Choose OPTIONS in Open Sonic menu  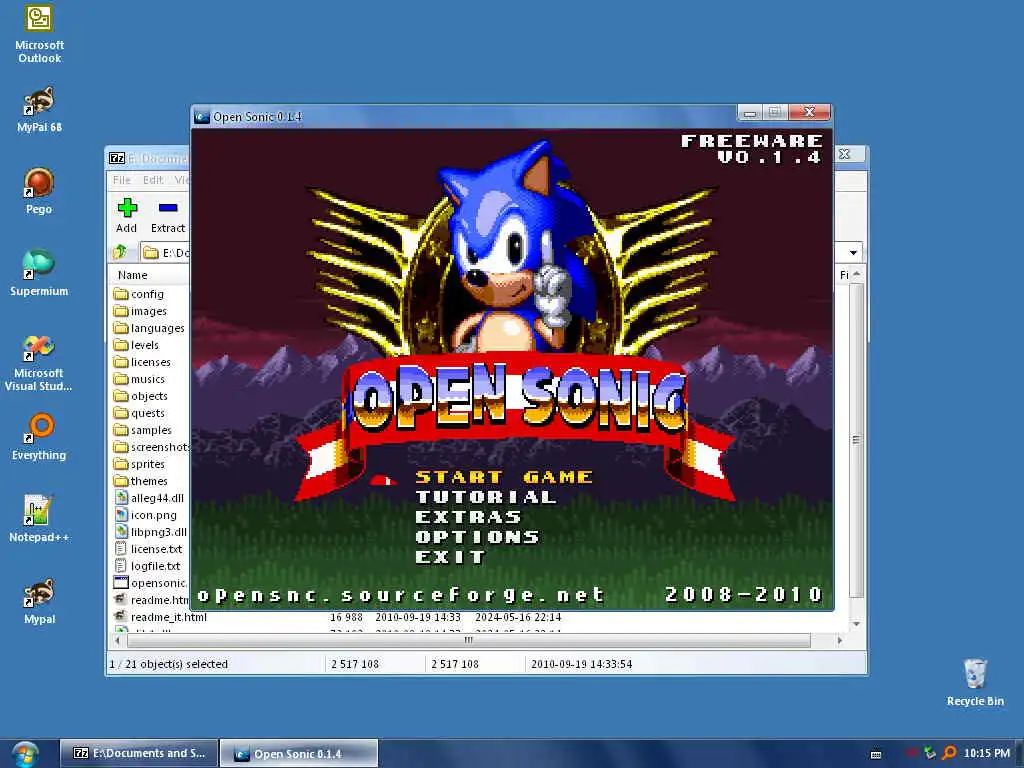(x=477, y=537)
